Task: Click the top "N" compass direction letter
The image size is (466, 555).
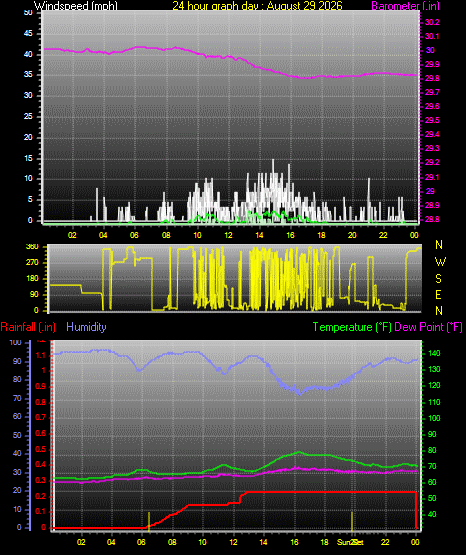Action: click(x=439, y=245)
